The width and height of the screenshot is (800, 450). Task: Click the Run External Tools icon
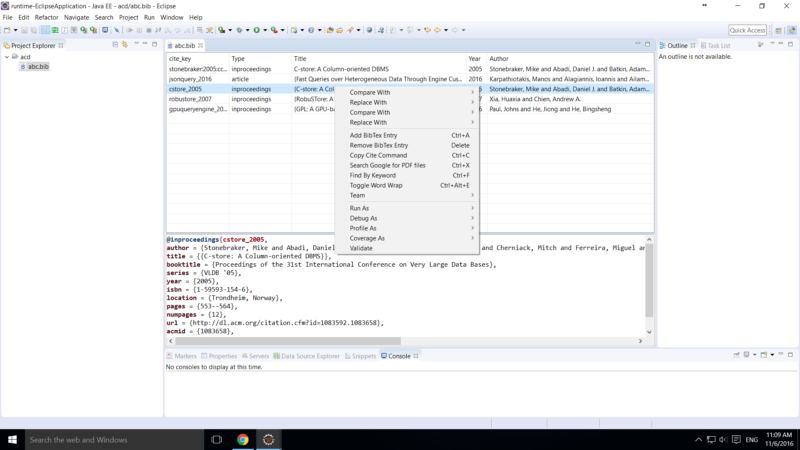[x=273, y=30]
